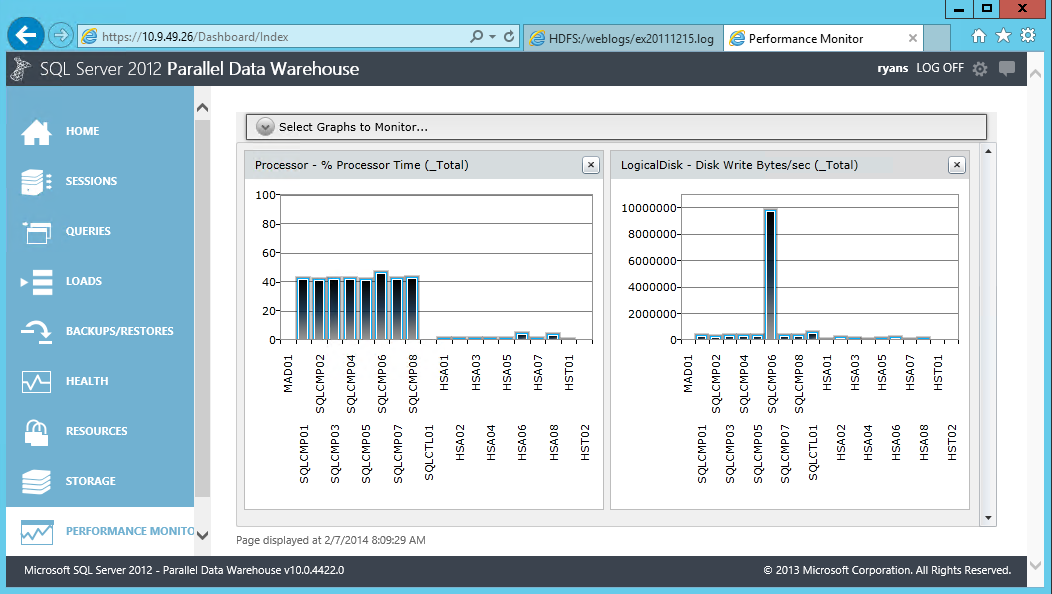
Task: Open the Sessions server icon
Action: point(36,181)
